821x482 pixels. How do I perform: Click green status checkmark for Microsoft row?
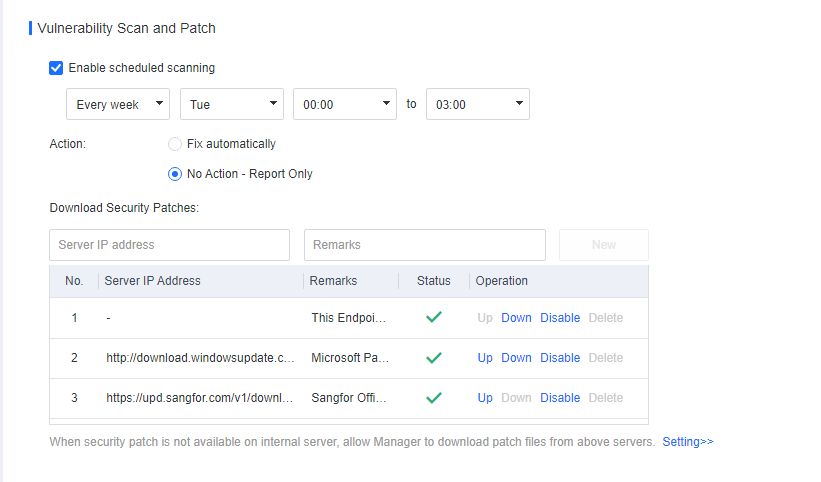point(433,358)
